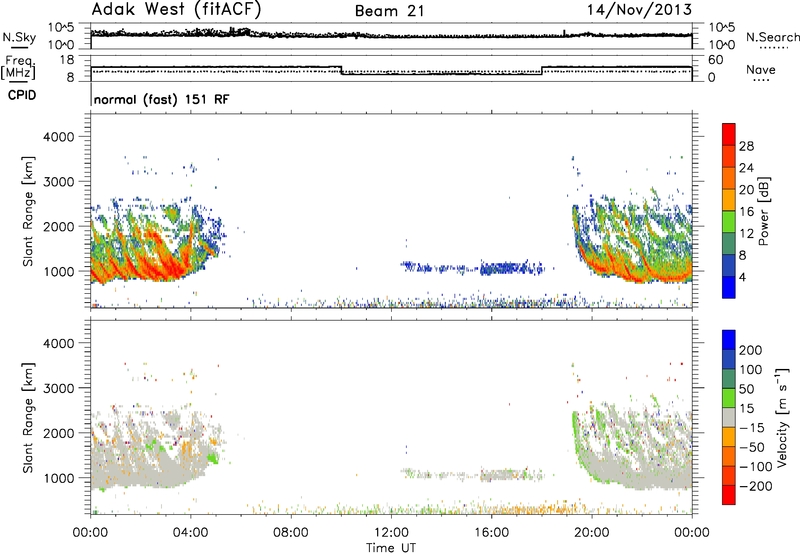Viewport: 800px width, 554px height.
Task: Click '60' on the Nave axis
Action: click(x=715, y=60)
